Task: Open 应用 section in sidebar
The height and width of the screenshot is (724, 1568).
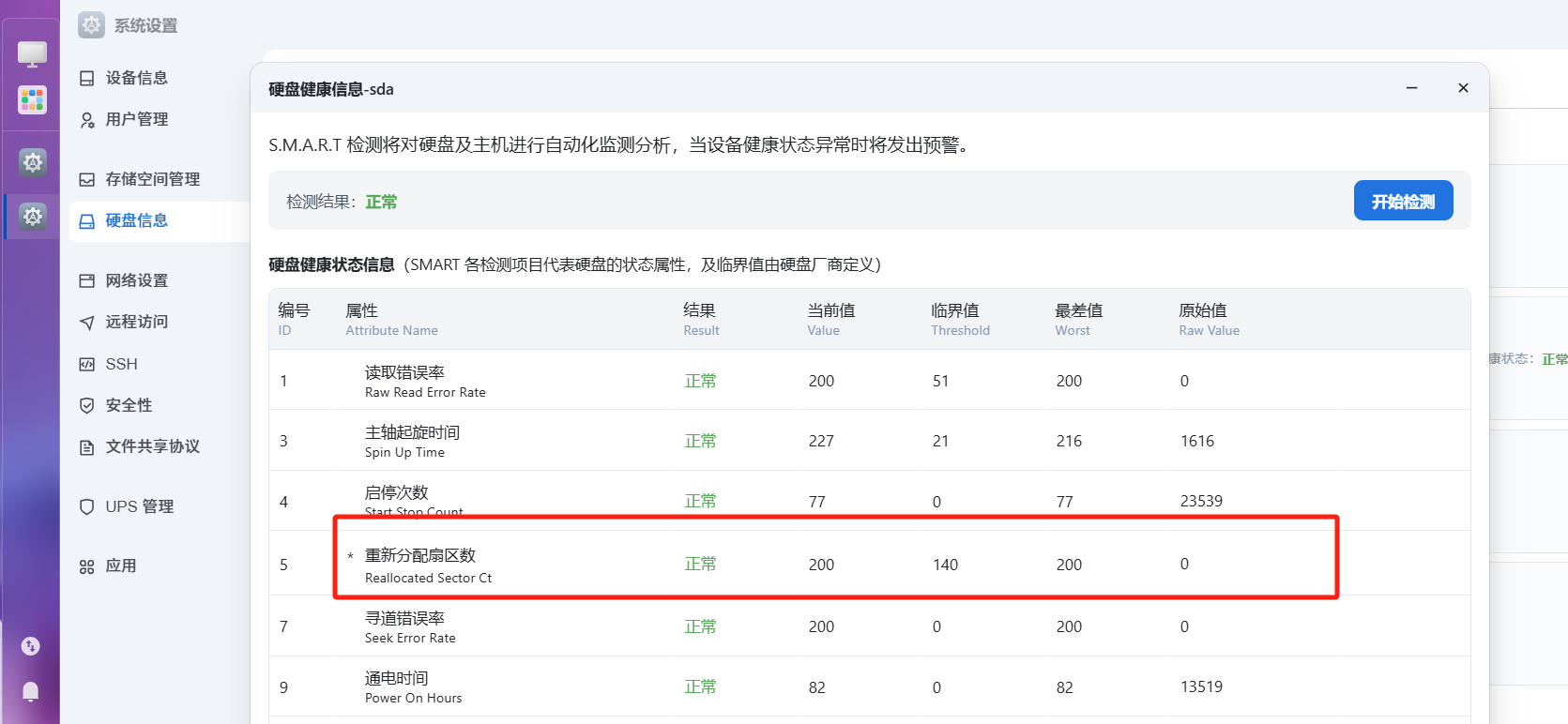Action: 120,566
